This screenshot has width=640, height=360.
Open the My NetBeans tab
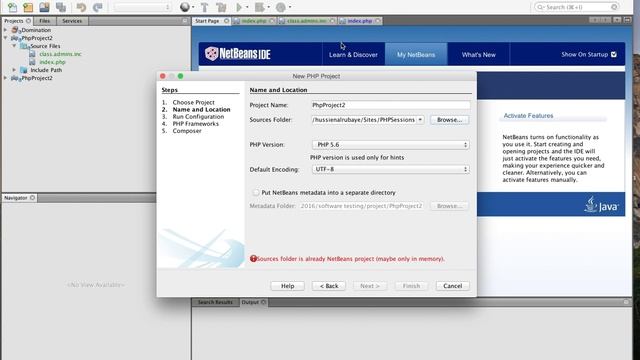416,54
